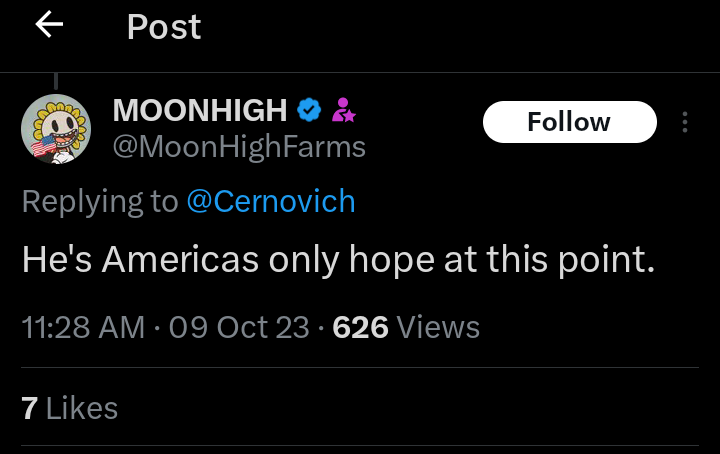Click the pink subscriber badge icon
Screen dimensions: 720x454
(x=344, y=109)
